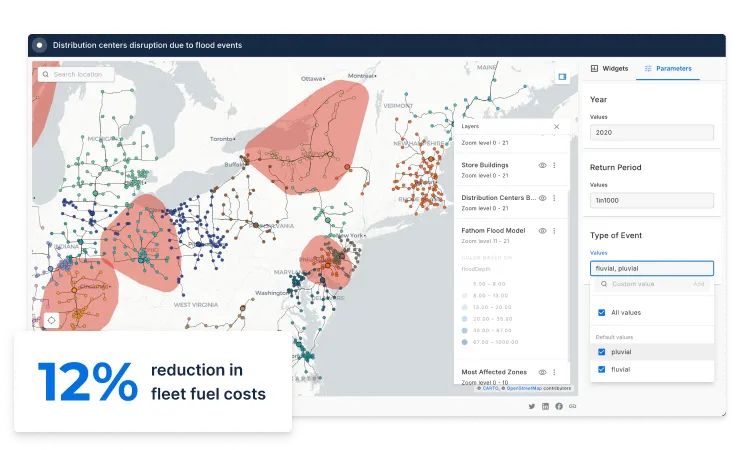Toggle the All values checkbox
The image size is (754, 450).
pyautogui.click(x=601, y=312)
